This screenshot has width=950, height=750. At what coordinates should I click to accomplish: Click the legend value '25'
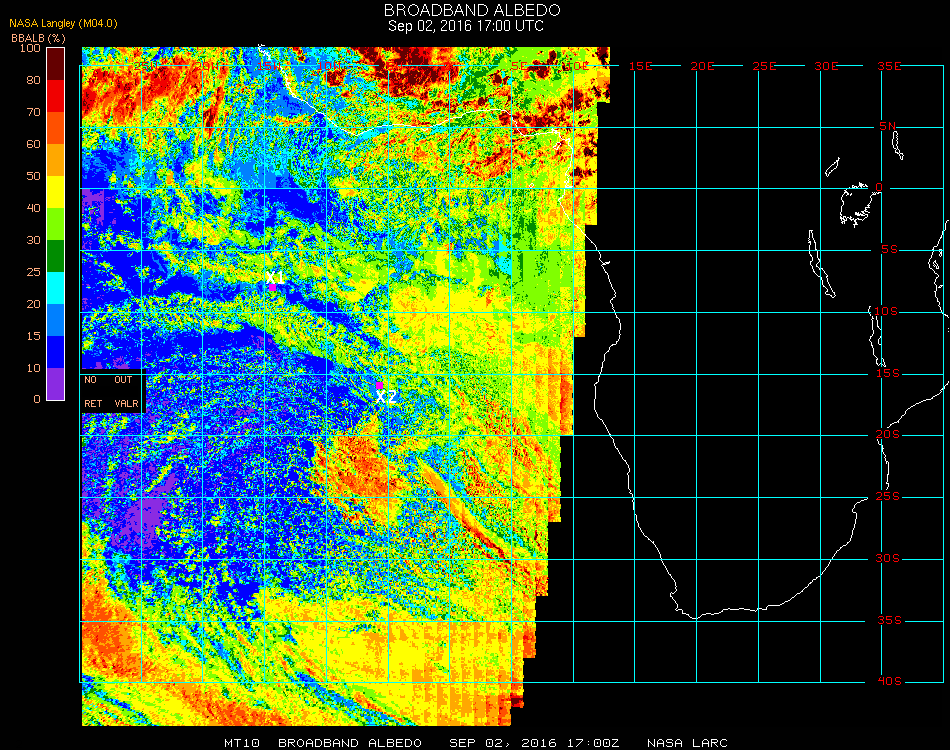pos(33,272)
